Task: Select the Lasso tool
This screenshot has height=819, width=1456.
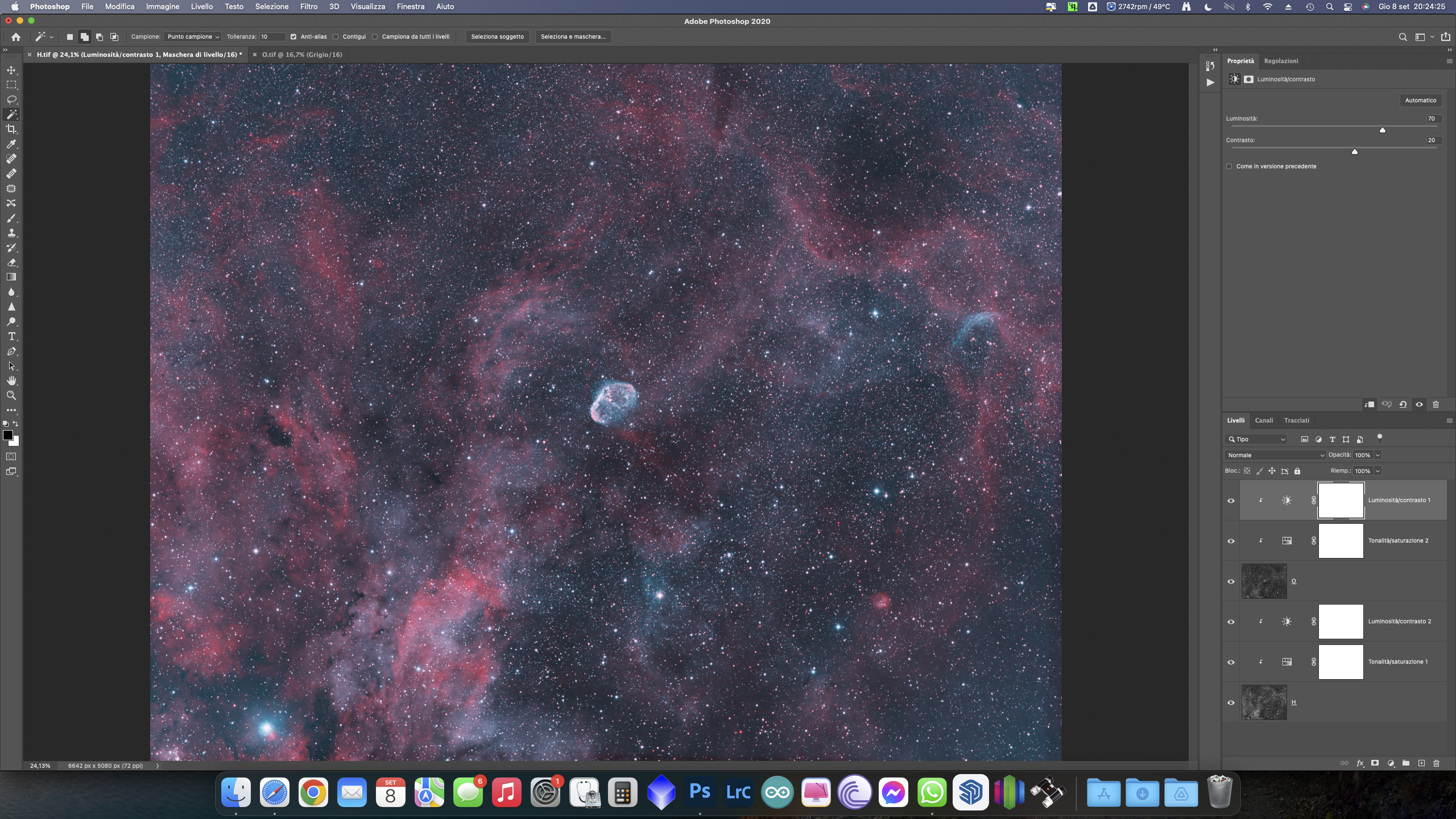Action: [x=11, y=100]
